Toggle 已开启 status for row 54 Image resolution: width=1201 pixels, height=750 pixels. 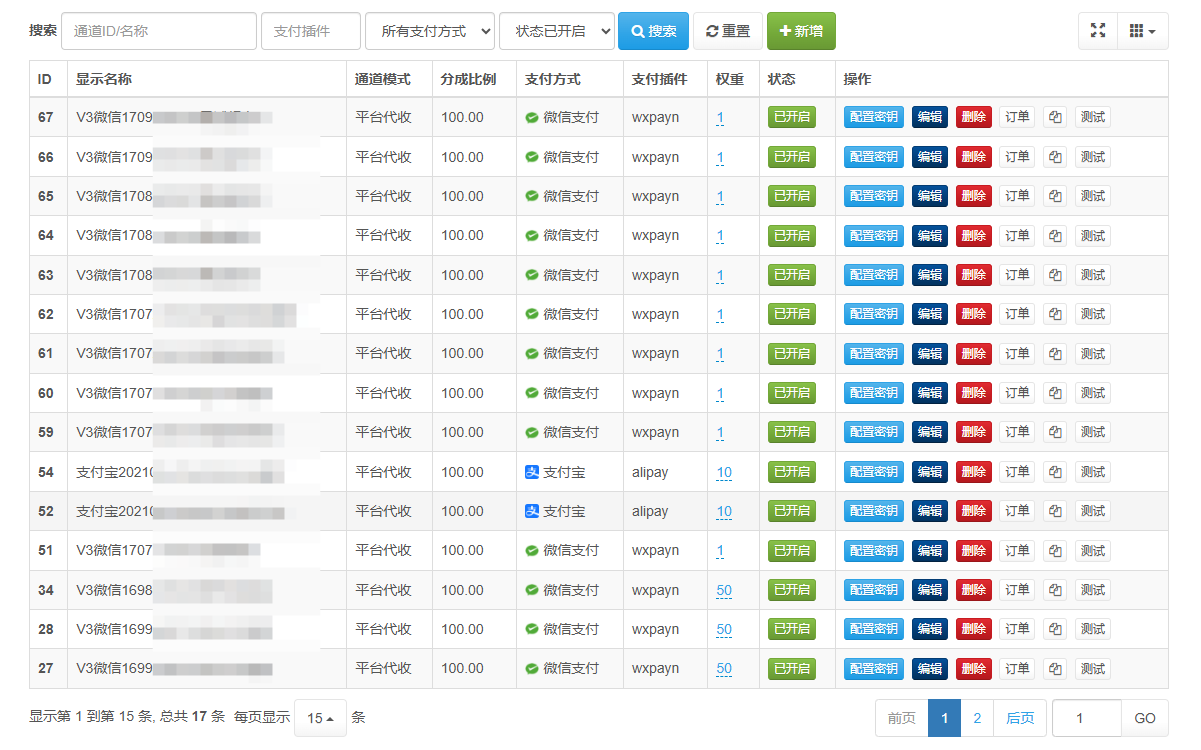792,472
